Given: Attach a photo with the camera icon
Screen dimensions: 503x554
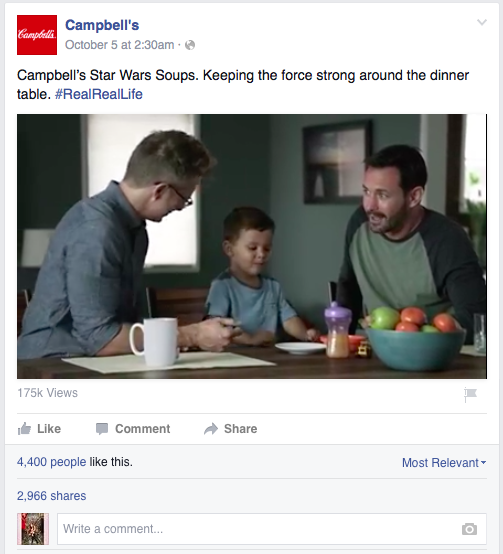Looking at the screenshot, I should [x=469, y=529].
